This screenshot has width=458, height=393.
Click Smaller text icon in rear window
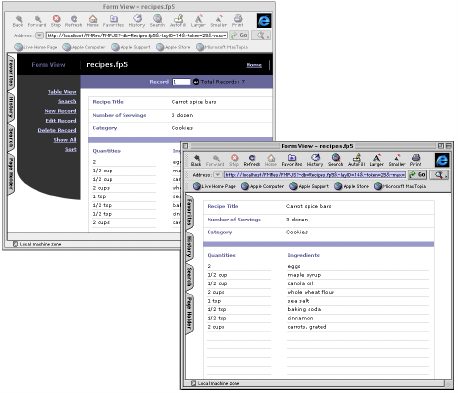219,21
